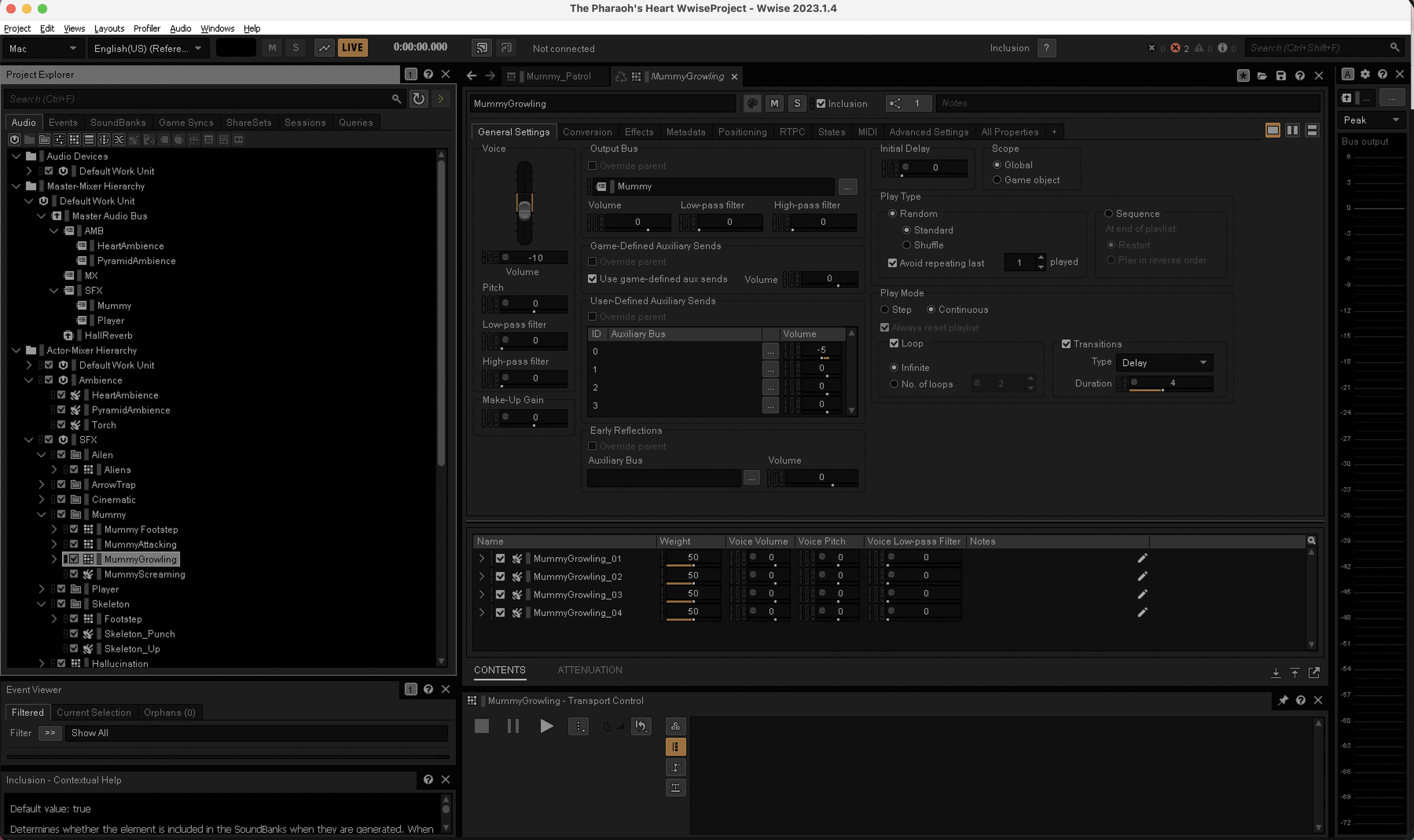This screenshot has width=1414, height=840.
Task: Open the Mac platform dropdown
Action: tap(43, 48)
